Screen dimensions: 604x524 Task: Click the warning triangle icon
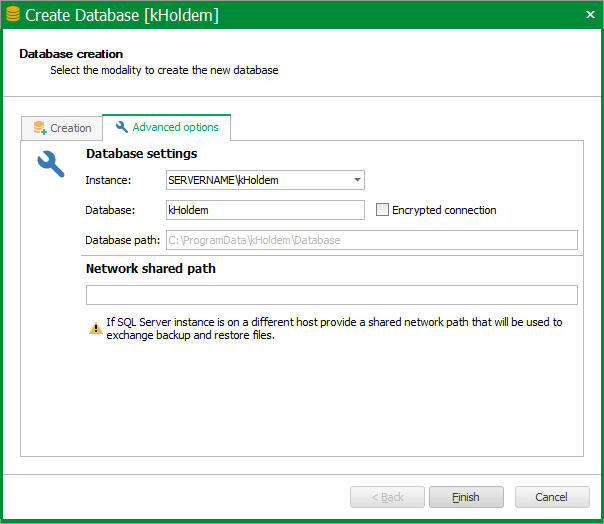(96, 328)
